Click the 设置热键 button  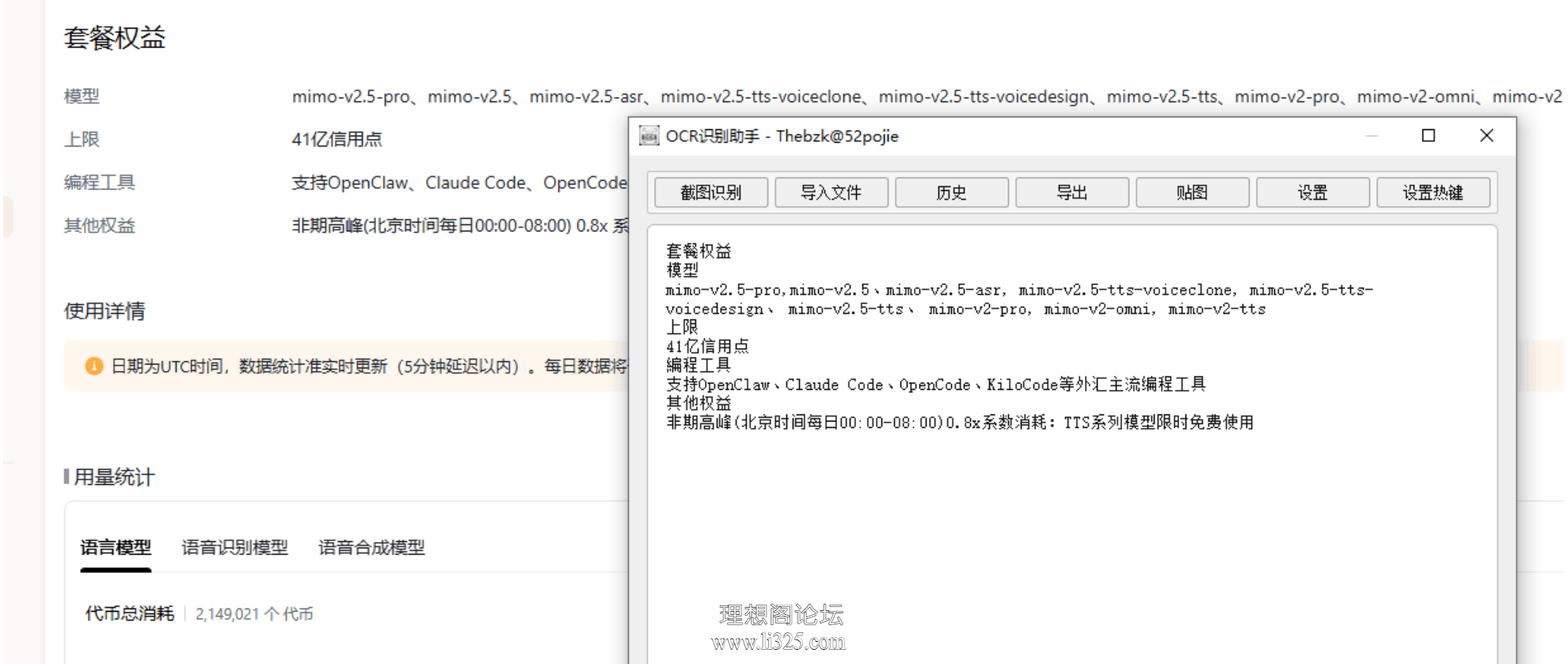pyautogui.click(x=1433, y=193)
